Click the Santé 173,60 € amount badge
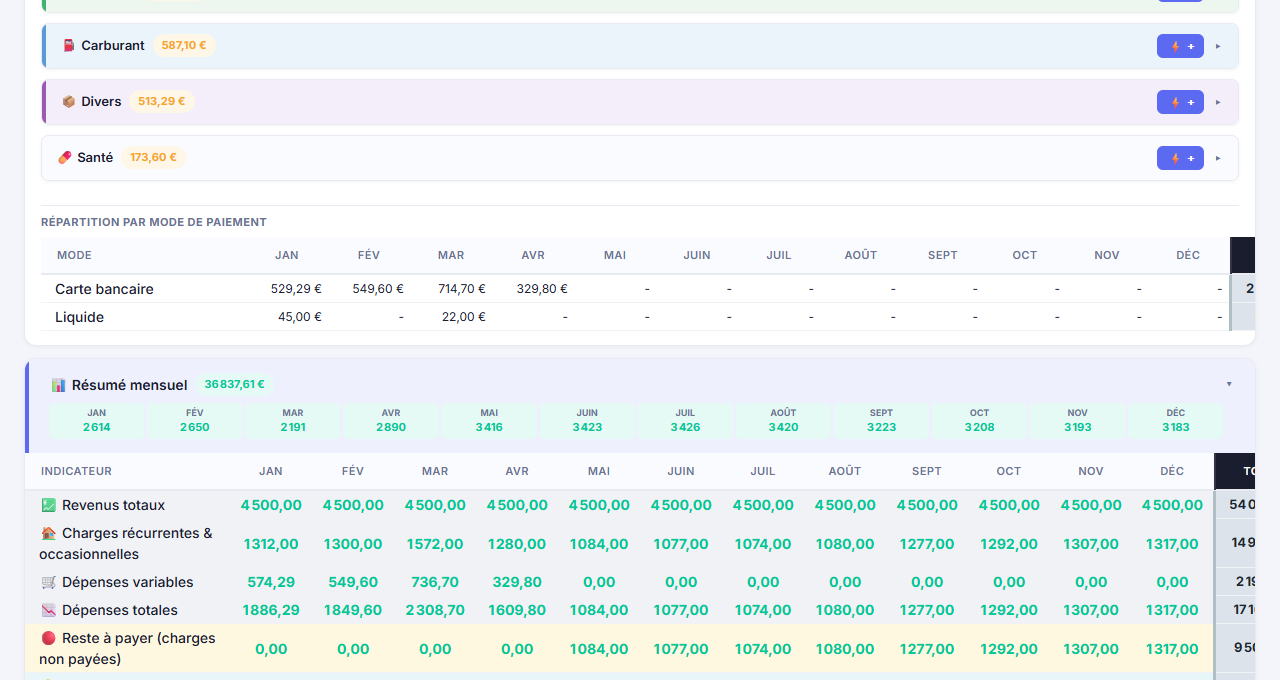 click(x=153, y=158)
